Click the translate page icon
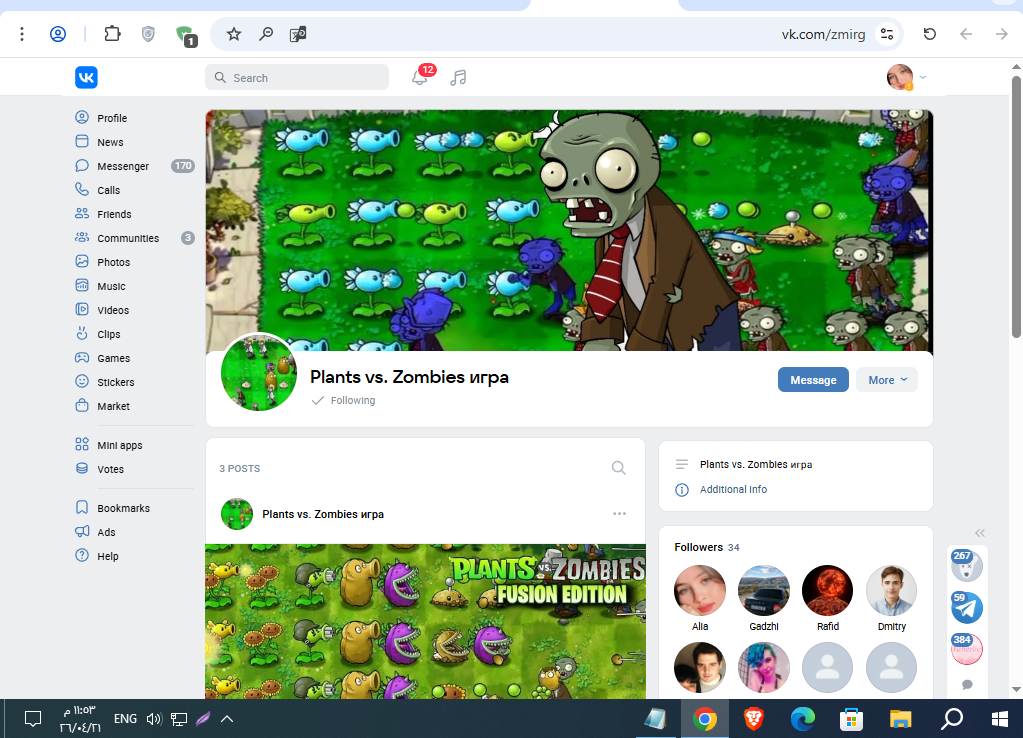This screenshot has height=738, width=1023. [298, 34]
